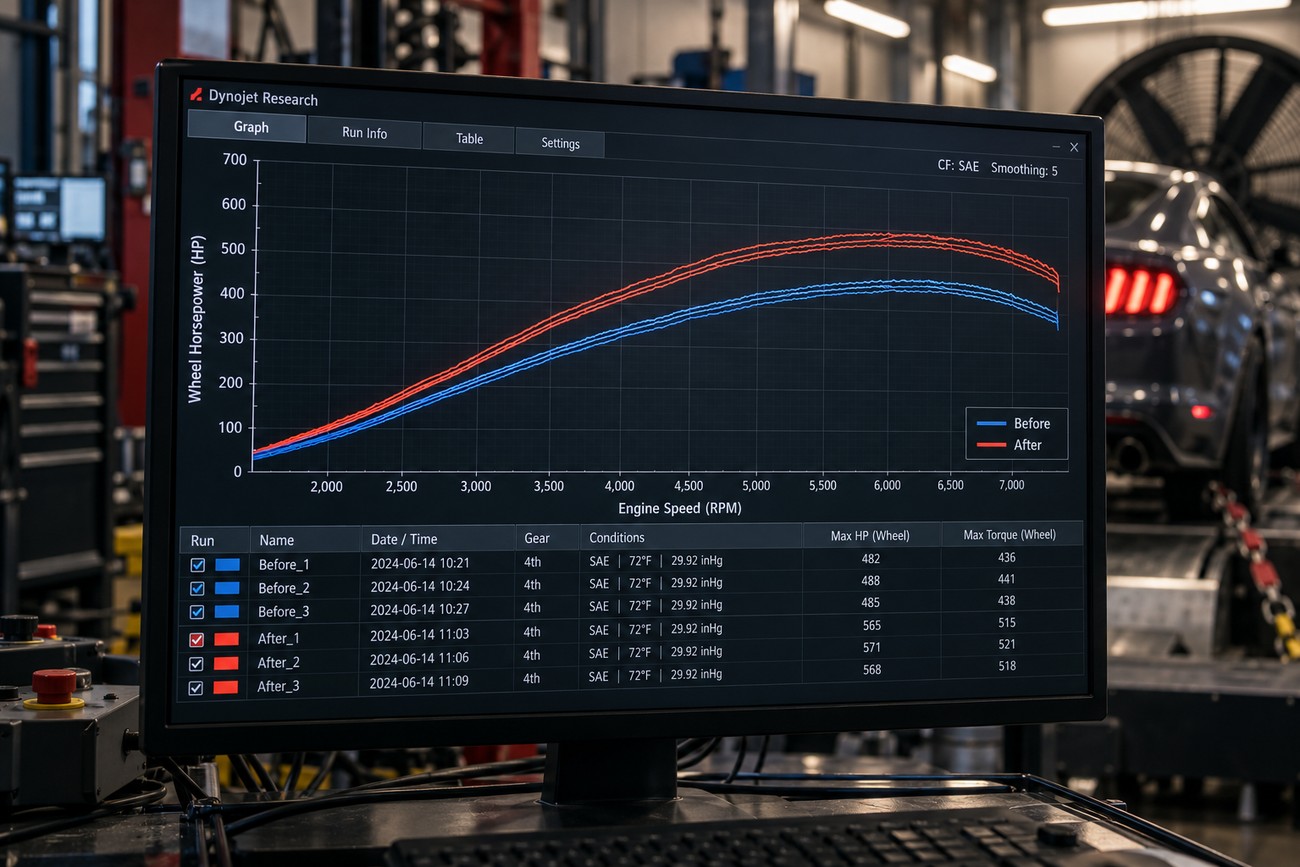The image size is (1300, 867).
Task: Uncheck the Before_2 run checkbox
Action: click(197, 588)
